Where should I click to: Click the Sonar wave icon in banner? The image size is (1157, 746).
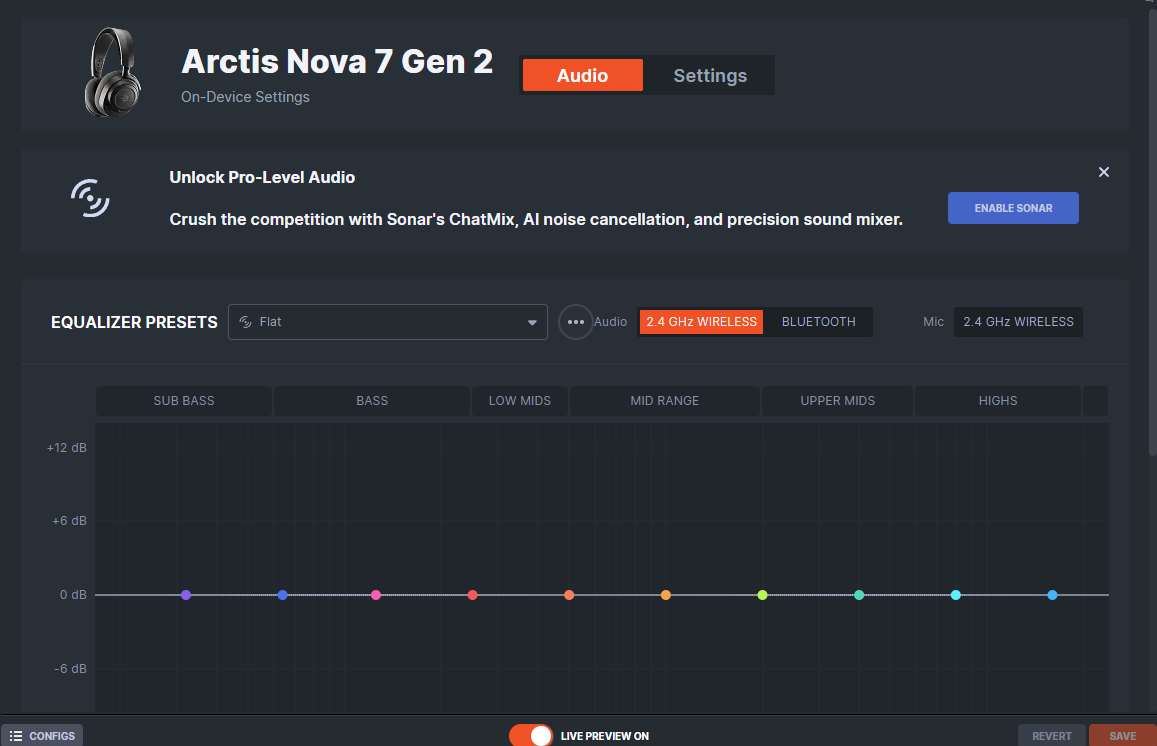[x=90, y=198]
